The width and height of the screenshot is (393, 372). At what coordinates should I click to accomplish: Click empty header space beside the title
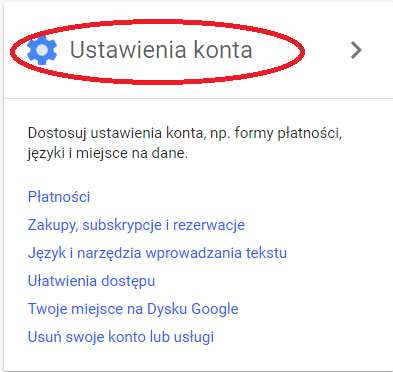coord(325,50)
